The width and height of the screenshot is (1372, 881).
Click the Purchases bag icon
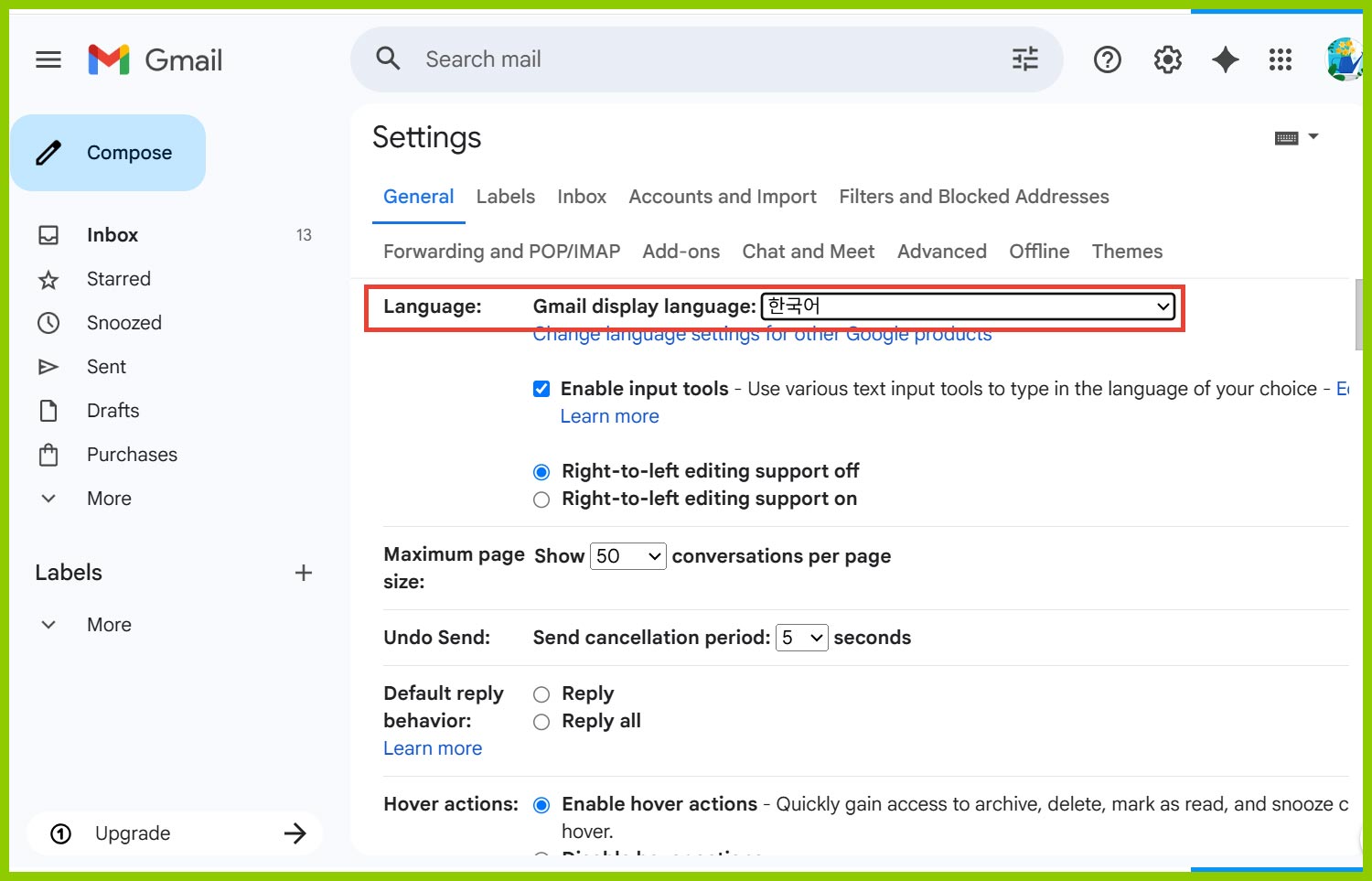coord(48,455)
